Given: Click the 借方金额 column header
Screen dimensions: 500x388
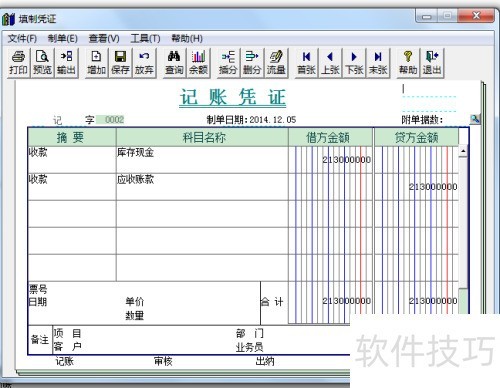Looking at the screenshot, I should (330, 137).
